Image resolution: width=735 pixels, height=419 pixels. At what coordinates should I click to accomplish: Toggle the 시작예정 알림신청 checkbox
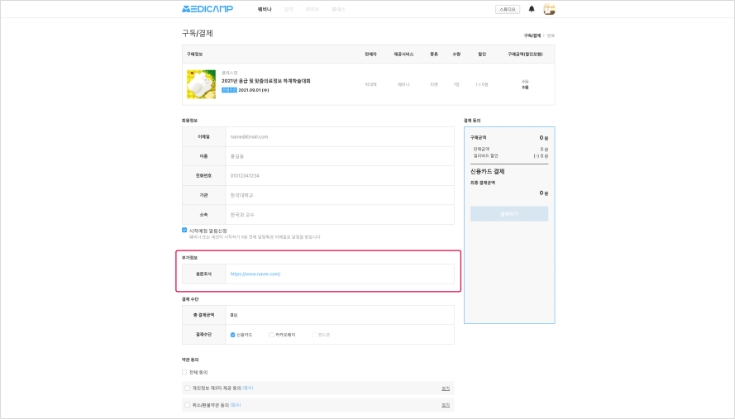click(184, 230)
